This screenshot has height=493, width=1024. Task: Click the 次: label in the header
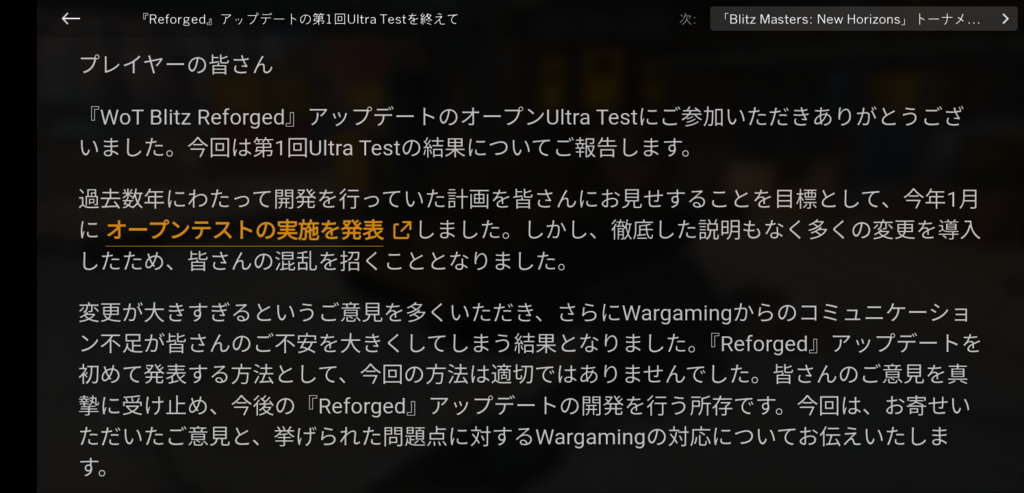(x=688, y=19)
